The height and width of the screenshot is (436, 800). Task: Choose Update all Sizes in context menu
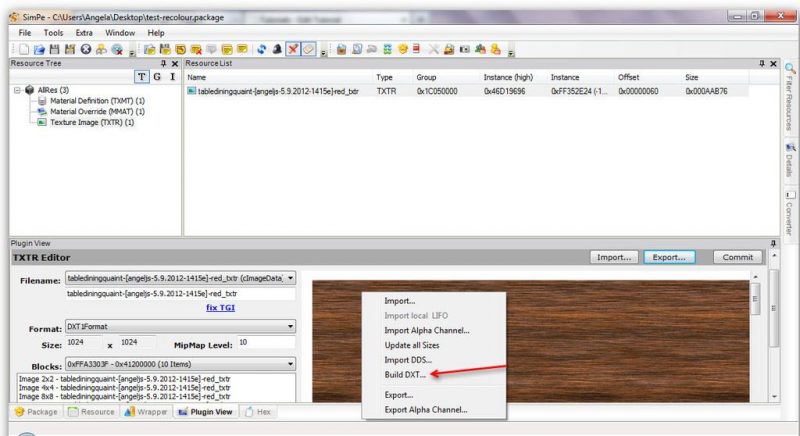412,345
